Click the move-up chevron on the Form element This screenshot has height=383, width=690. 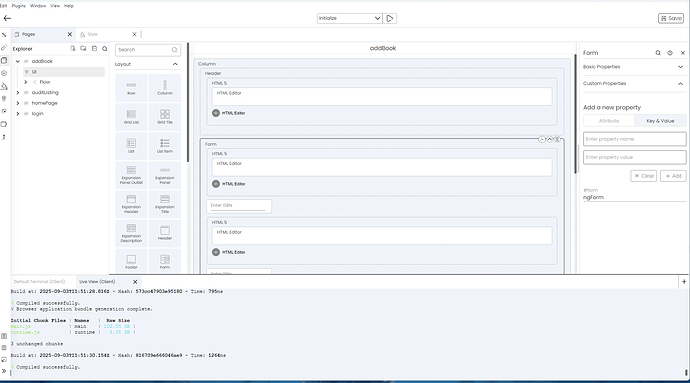pyautogui.click(x=550, y=139)
